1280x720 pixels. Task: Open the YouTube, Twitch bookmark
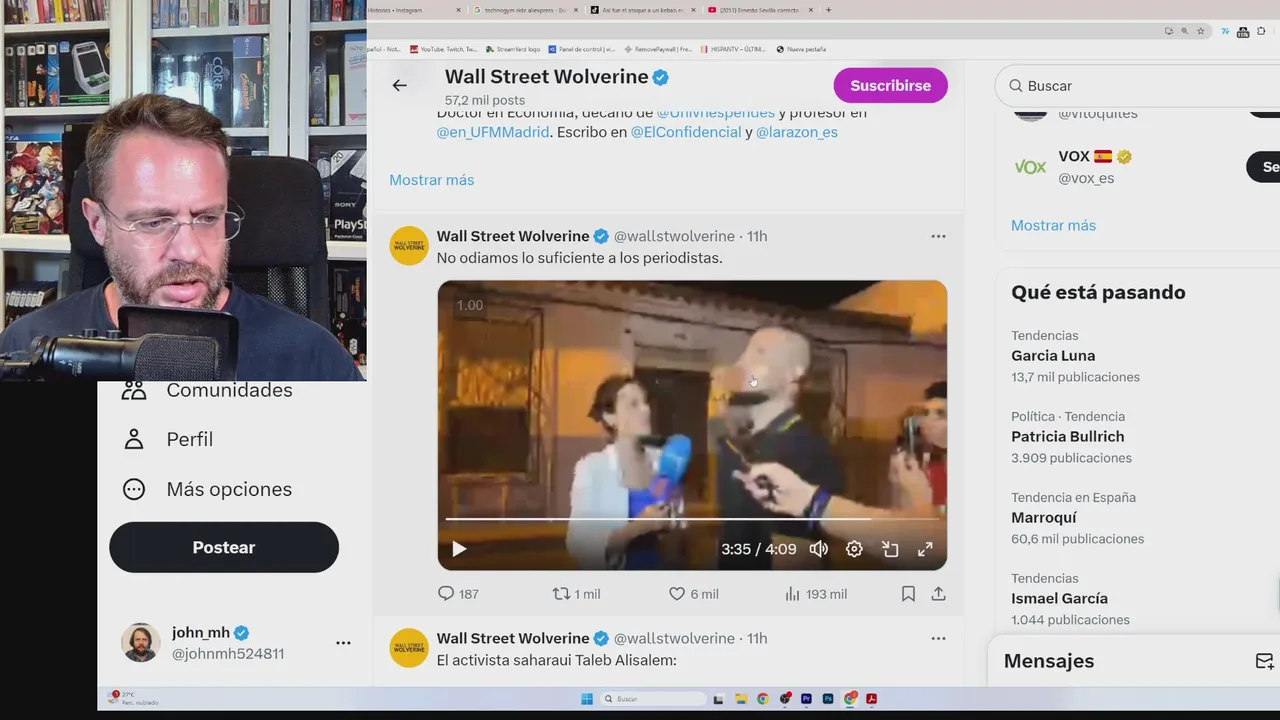tap(444, 49)
